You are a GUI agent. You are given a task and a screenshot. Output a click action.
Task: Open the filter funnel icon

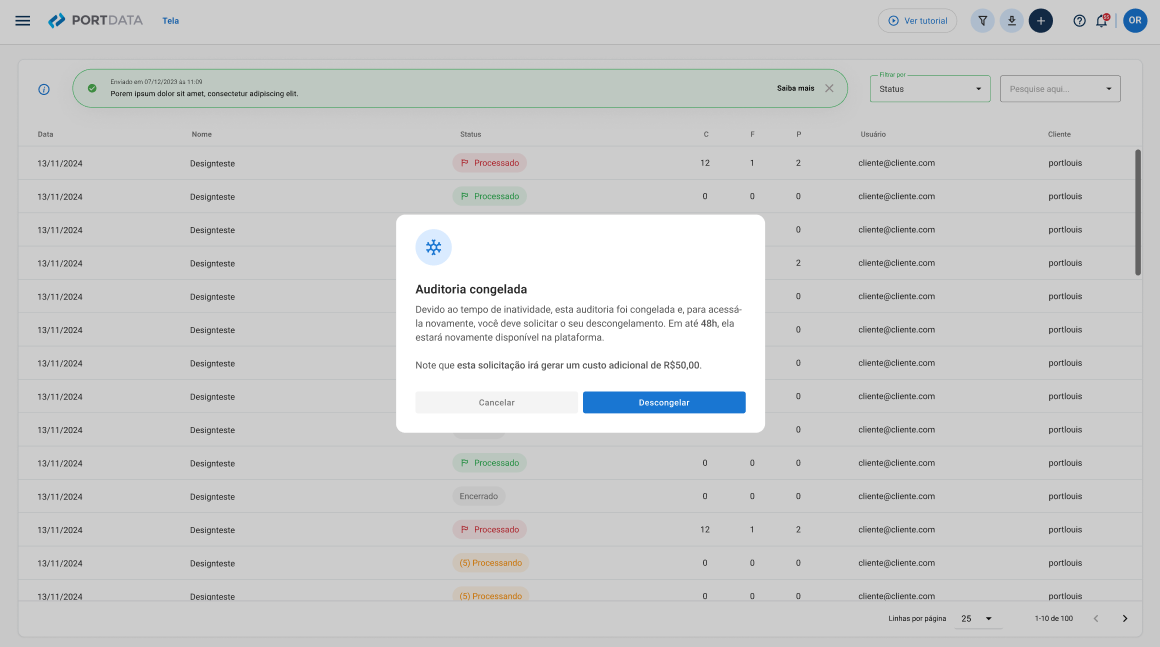pos(983,20)
